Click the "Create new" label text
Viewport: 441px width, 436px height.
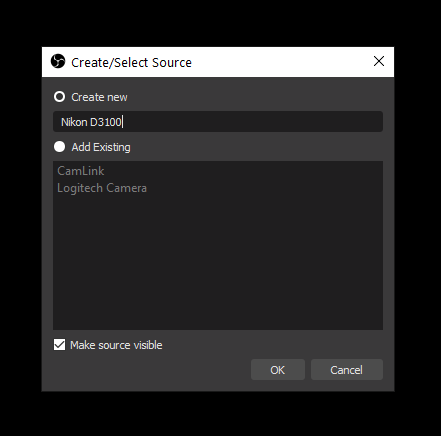[99, 97]
